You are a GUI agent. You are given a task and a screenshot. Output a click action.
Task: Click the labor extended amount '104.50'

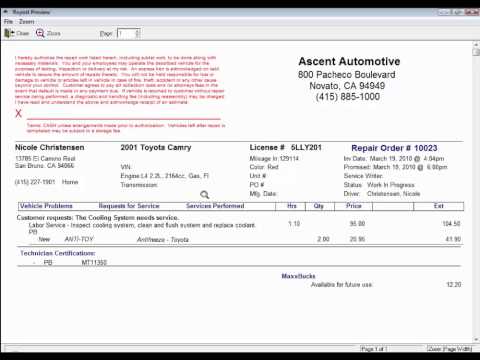[451, 224]
